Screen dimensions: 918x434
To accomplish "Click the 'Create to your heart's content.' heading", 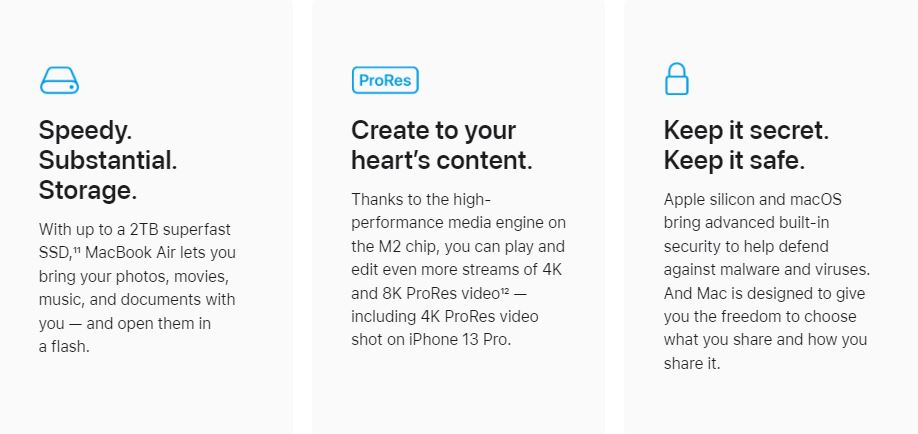I will (x=442, y=145).
